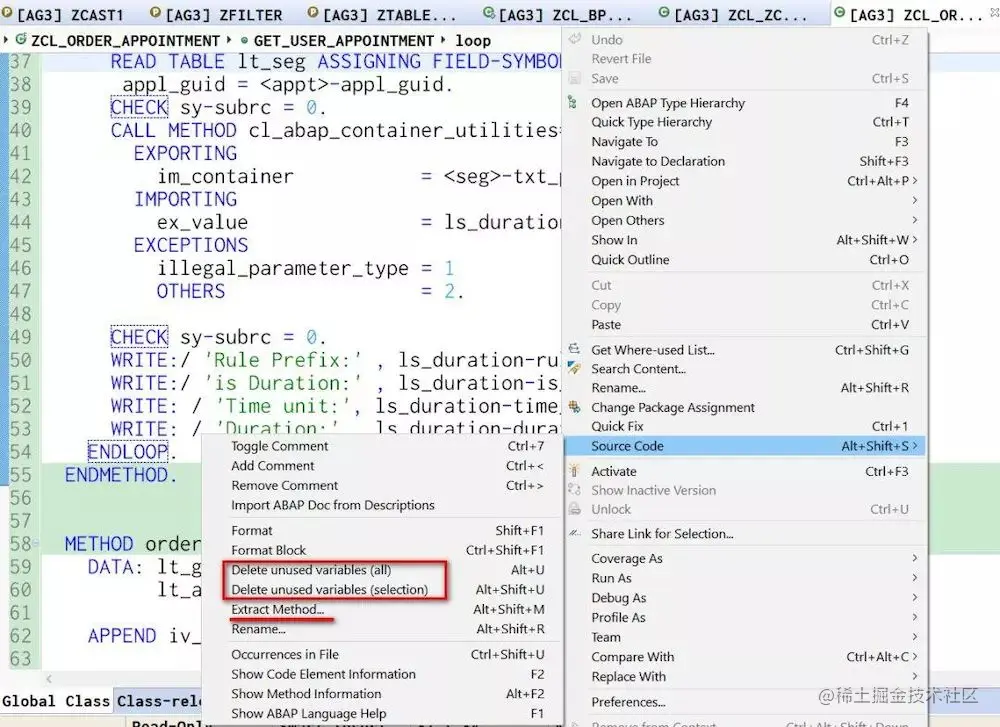Select Remove Comment in the submenu

point(382,485)
